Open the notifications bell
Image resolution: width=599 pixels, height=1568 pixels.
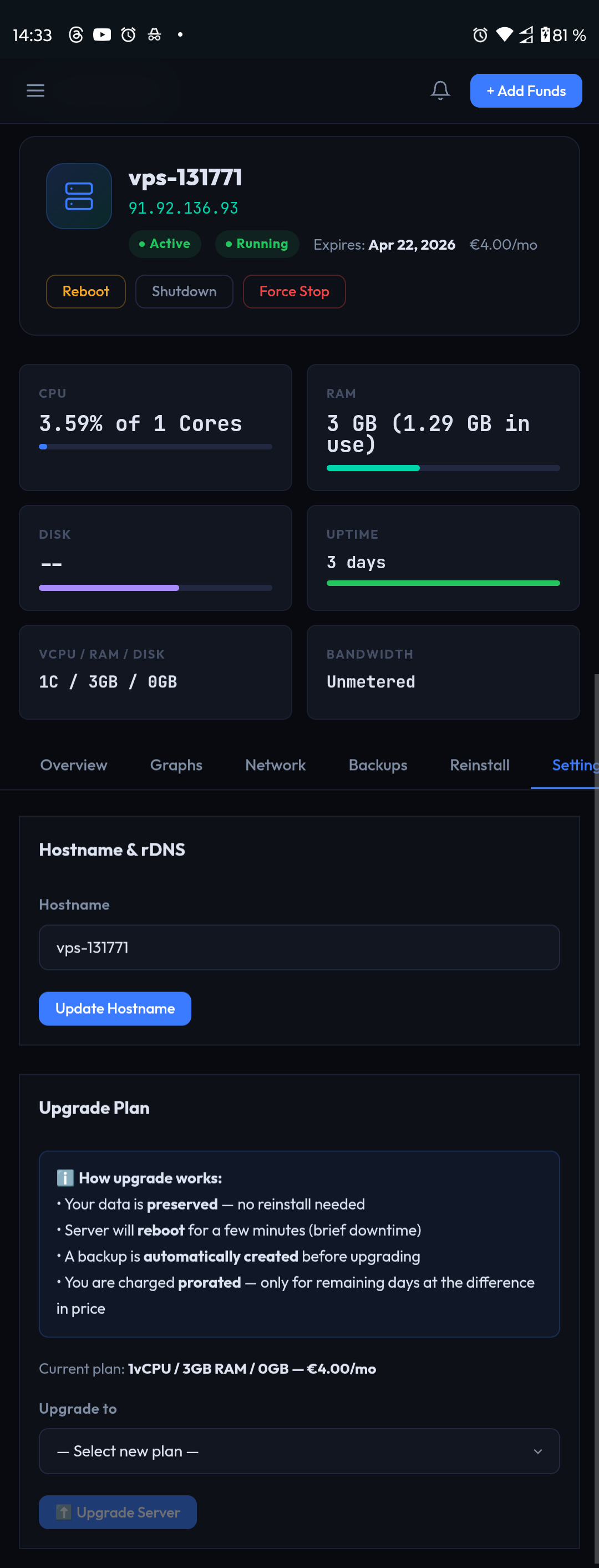tap(440, 90)
